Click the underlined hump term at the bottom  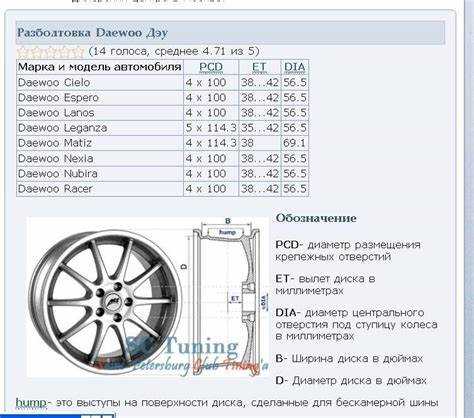point(31,402)
